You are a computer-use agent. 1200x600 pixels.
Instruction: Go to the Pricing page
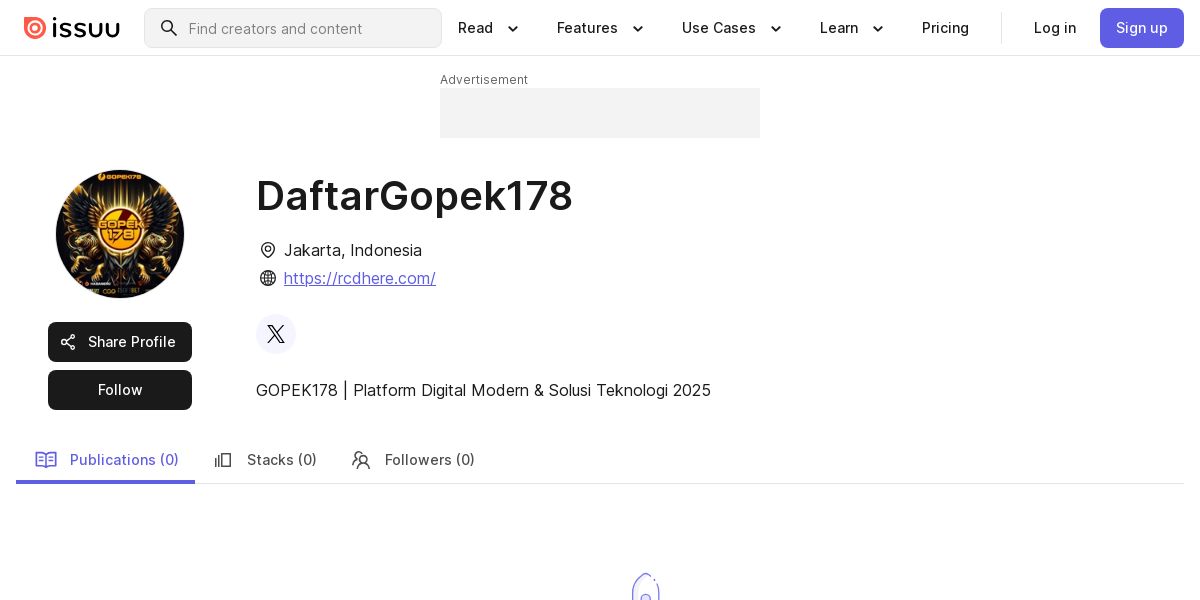[945, 28]
